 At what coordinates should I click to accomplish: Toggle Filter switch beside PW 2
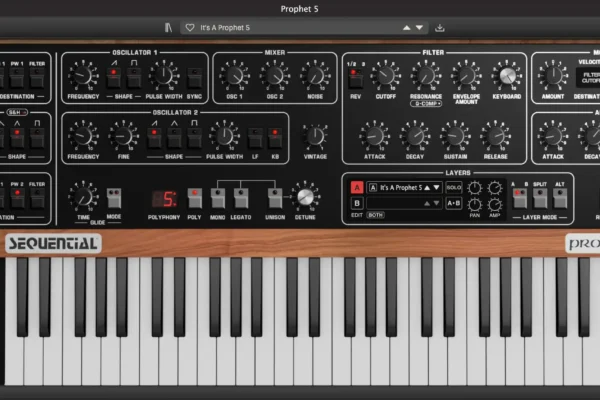37,198
